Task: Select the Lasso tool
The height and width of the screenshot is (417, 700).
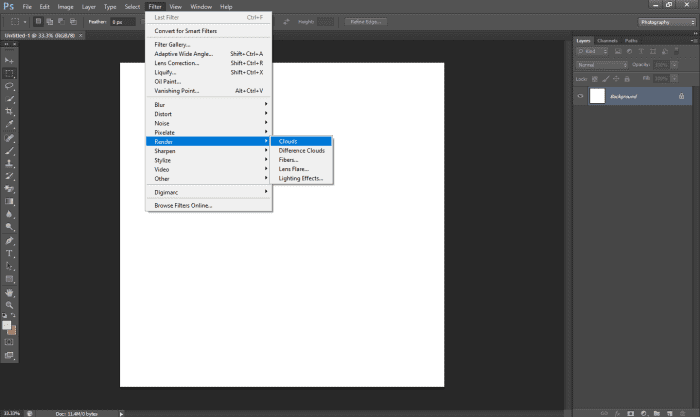Action: point(10,86)
